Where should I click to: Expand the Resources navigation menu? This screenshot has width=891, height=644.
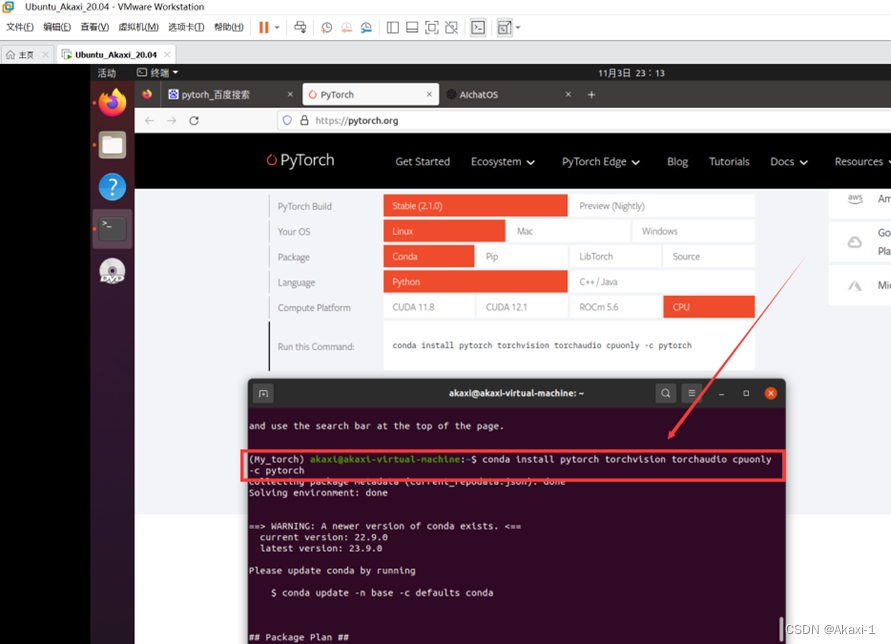tap(861, 161)
